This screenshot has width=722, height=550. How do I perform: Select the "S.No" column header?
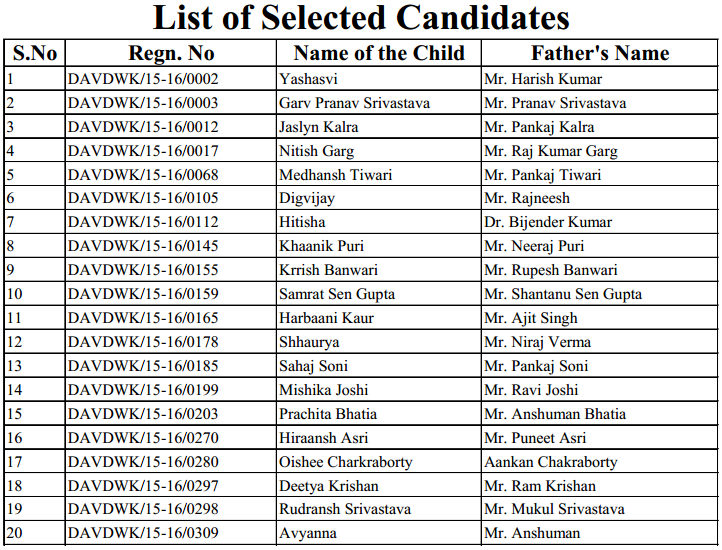tap(35, 54)
